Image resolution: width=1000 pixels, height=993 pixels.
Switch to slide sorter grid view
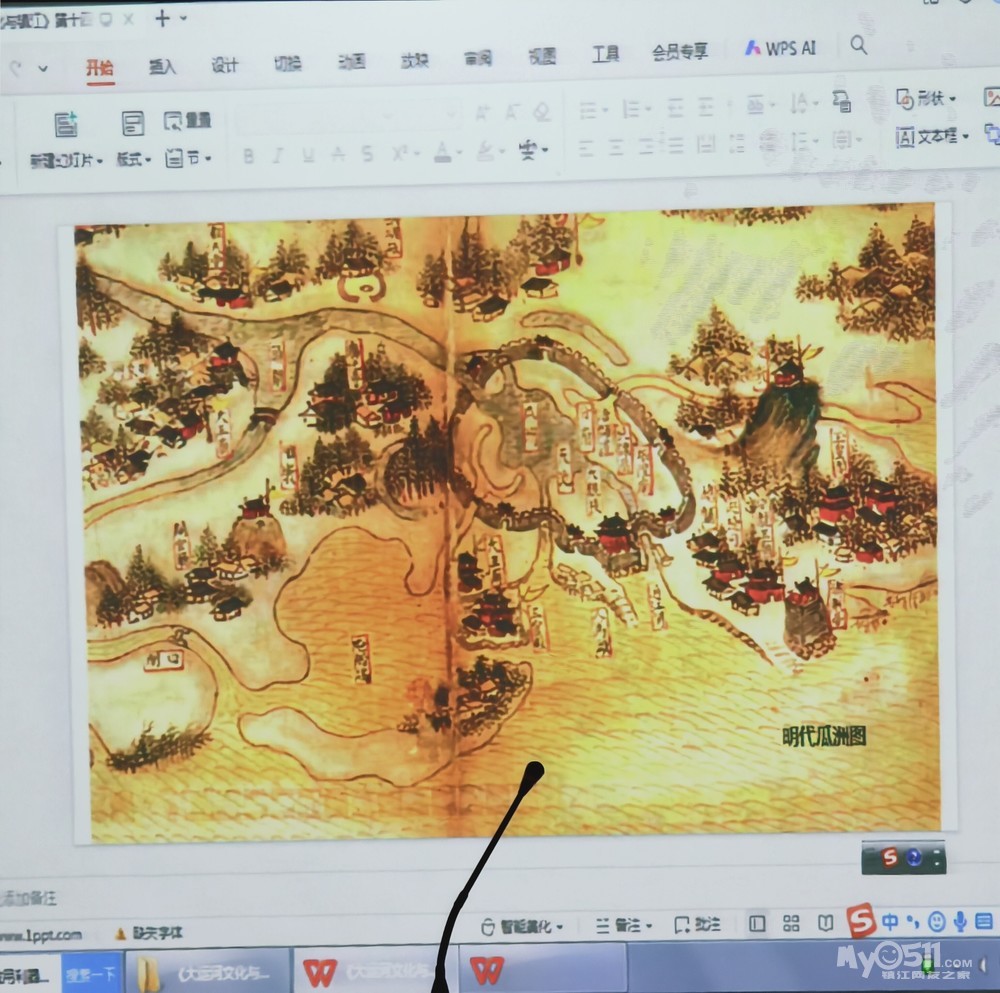click(x=791, y=923)
